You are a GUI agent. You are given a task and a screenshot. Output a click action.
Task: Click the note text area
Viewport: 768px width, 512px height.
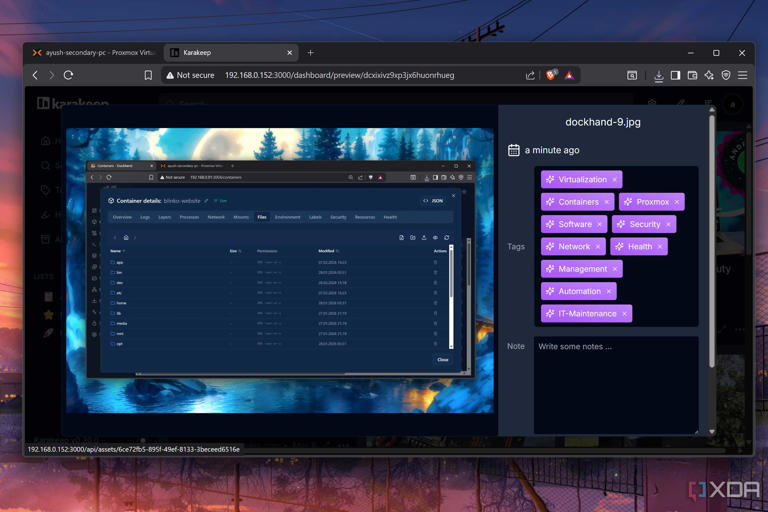(x=616, y=385)
